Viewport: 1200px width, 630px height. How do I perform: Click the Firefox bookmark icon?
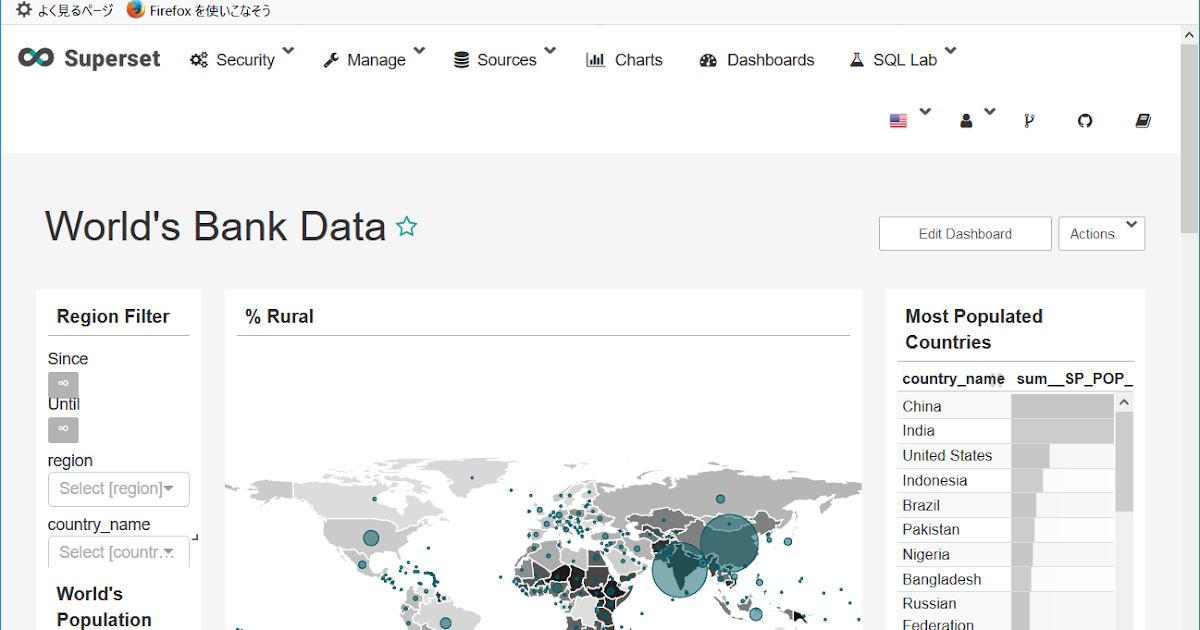tap(136, 10)
